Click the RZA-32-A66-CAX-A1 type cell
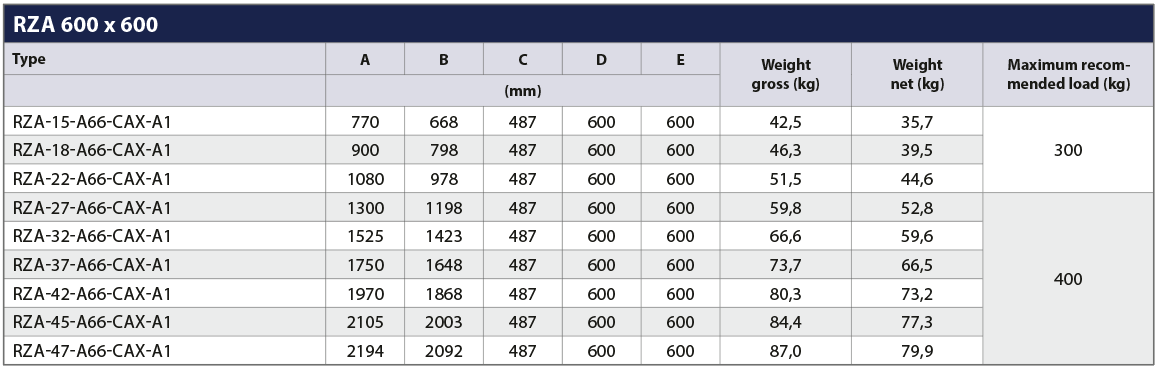The height and width of the screenshot is (370, 1160). pyautogui.click(x=92, y=236)
